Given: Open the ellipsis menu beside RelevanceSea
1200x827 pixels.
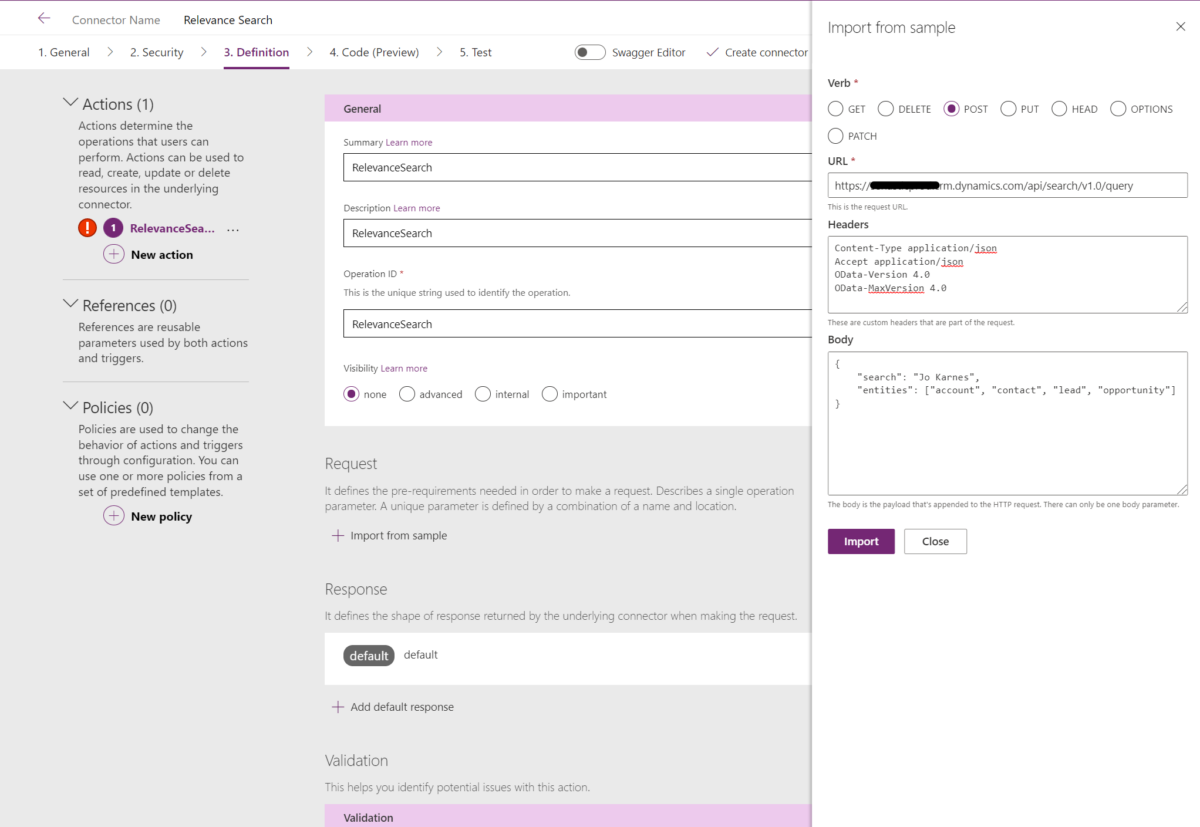Looking at the screenshot, I should coord(233,229).
